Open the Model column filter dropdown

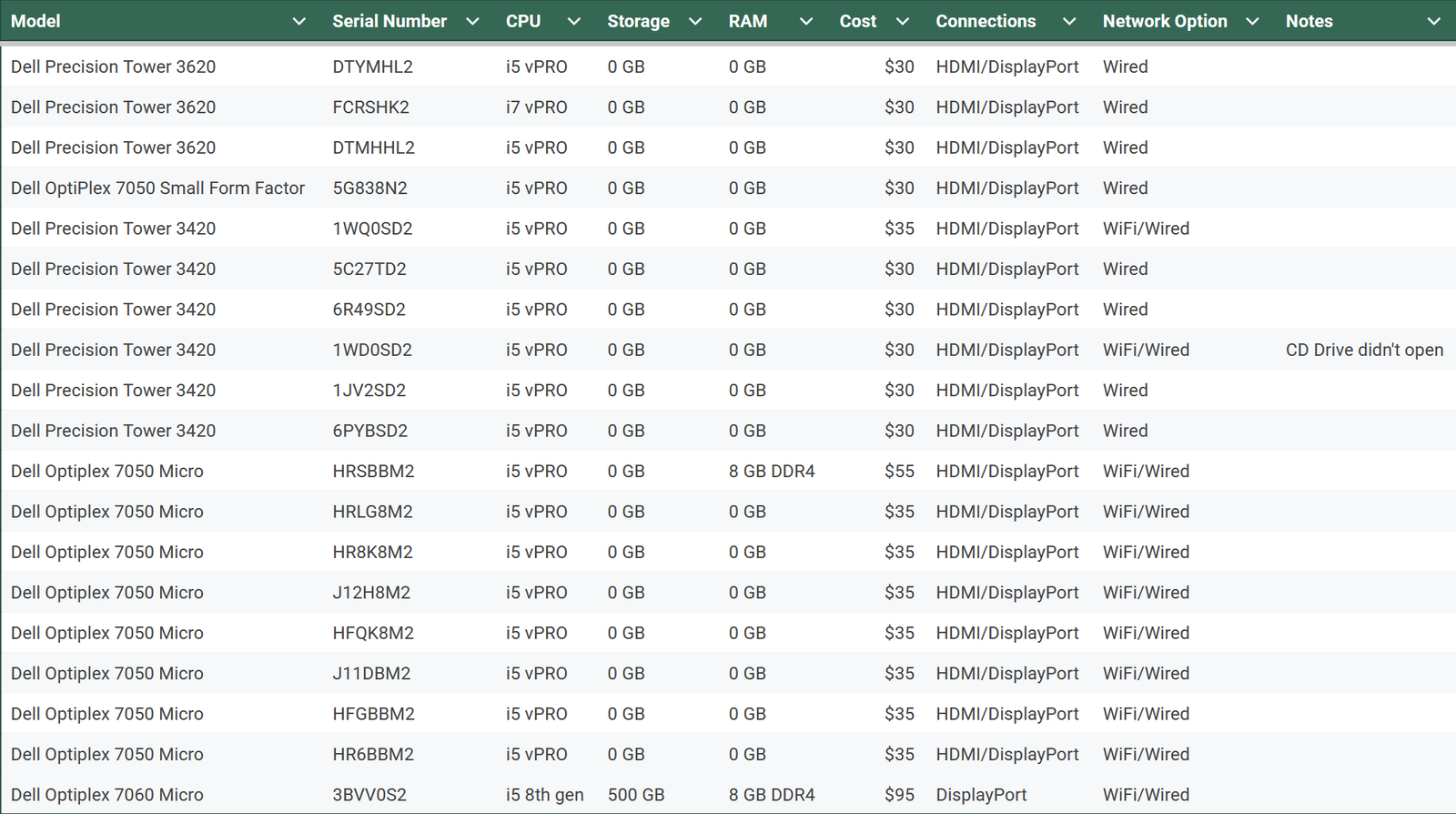coord(298,22)
